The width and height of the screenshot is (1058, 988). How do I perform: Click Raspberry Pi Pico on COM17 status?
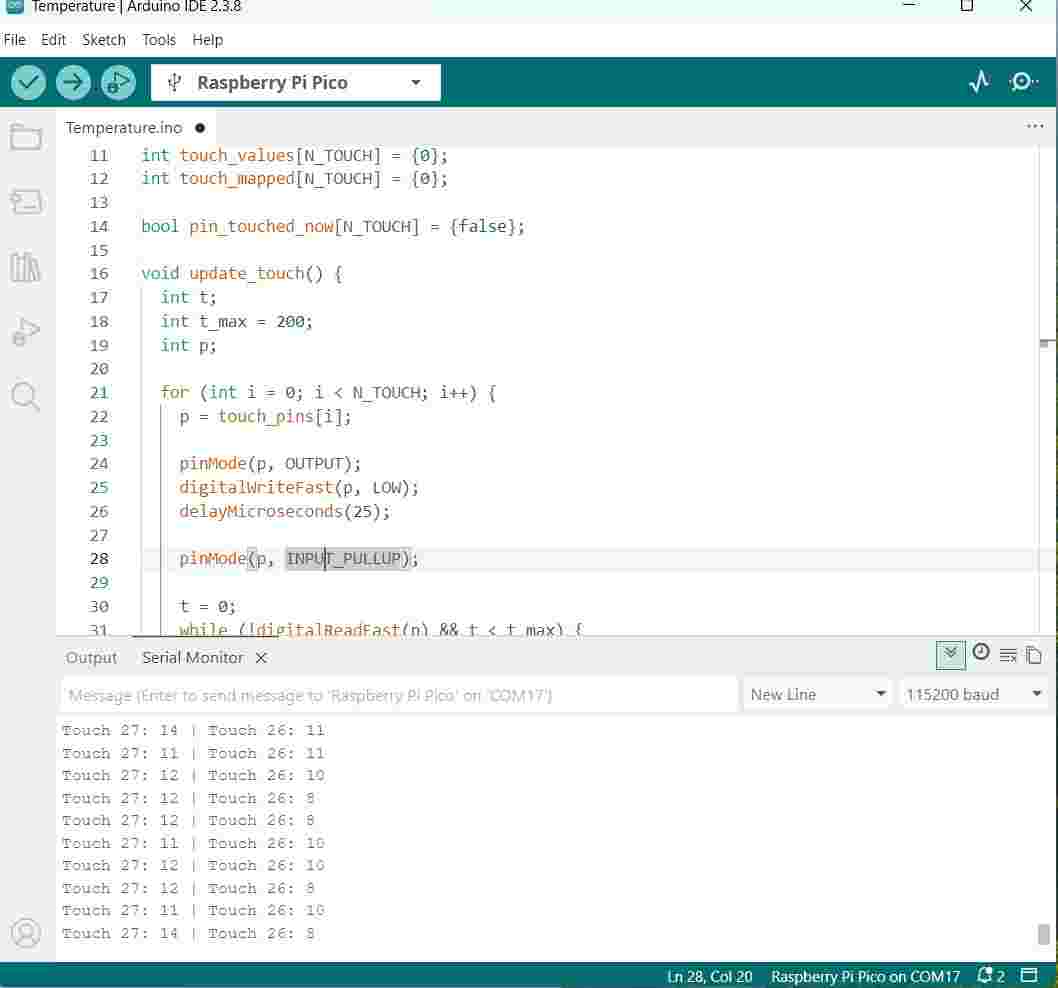pos(866,977)
